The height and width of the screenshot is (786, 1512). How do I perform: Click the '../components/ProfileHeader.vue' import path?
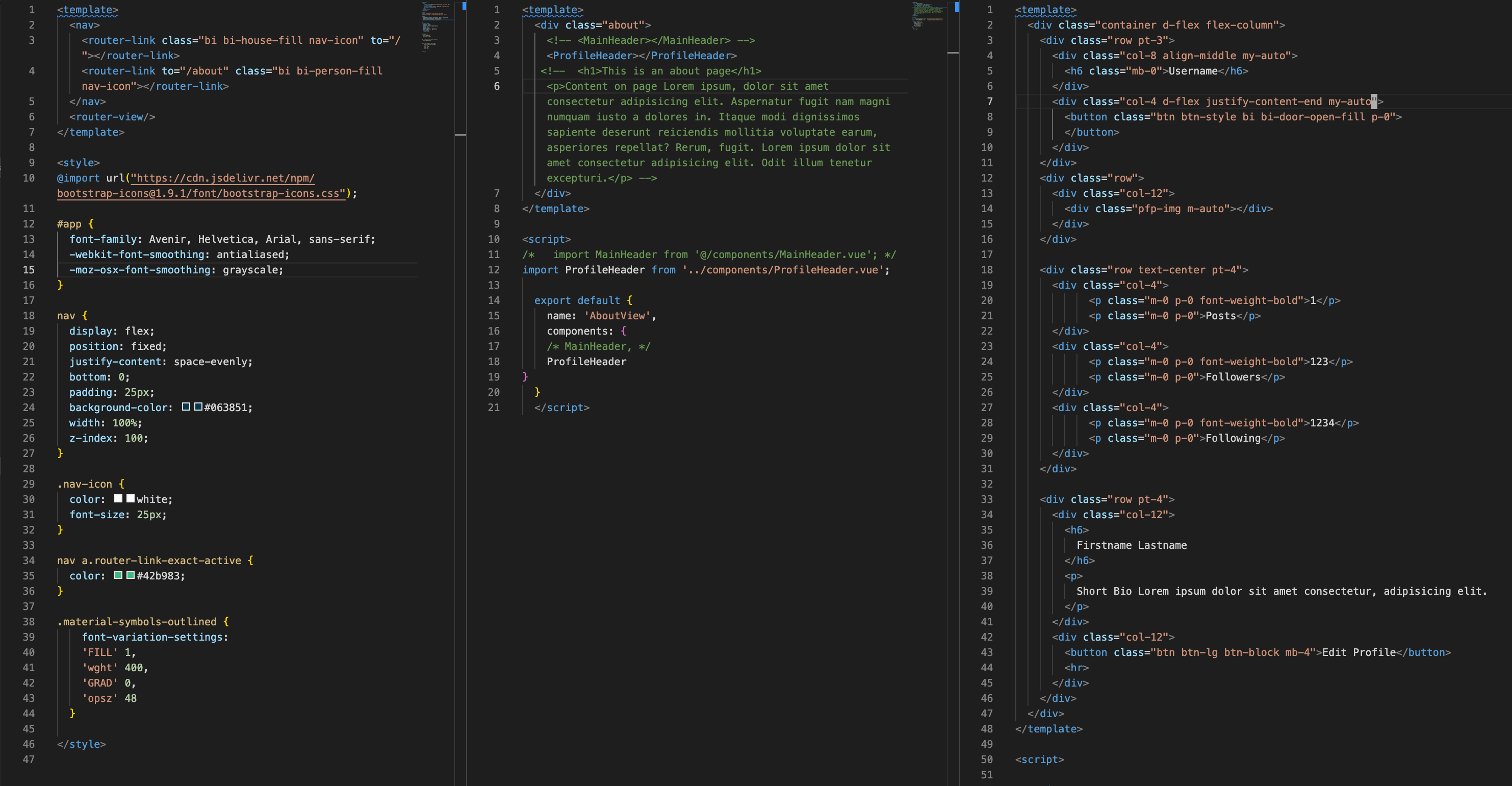783,269
